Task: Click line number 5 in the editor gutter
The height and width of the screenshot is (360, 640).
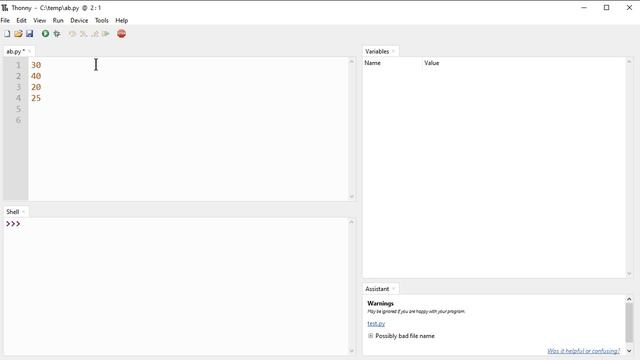Action: [18, 109]
